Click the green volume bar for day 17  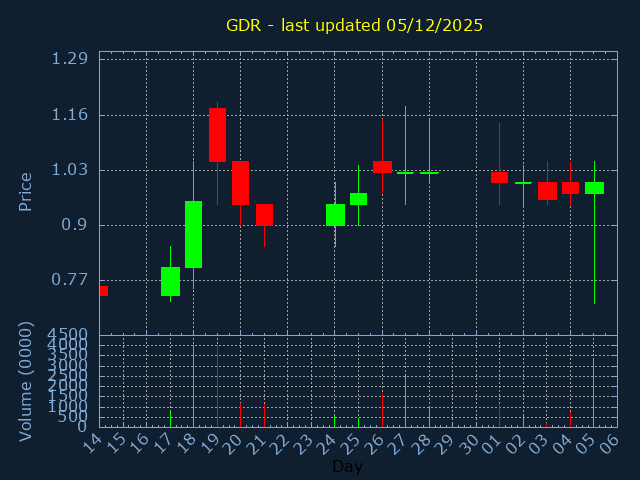click(170, 418)
